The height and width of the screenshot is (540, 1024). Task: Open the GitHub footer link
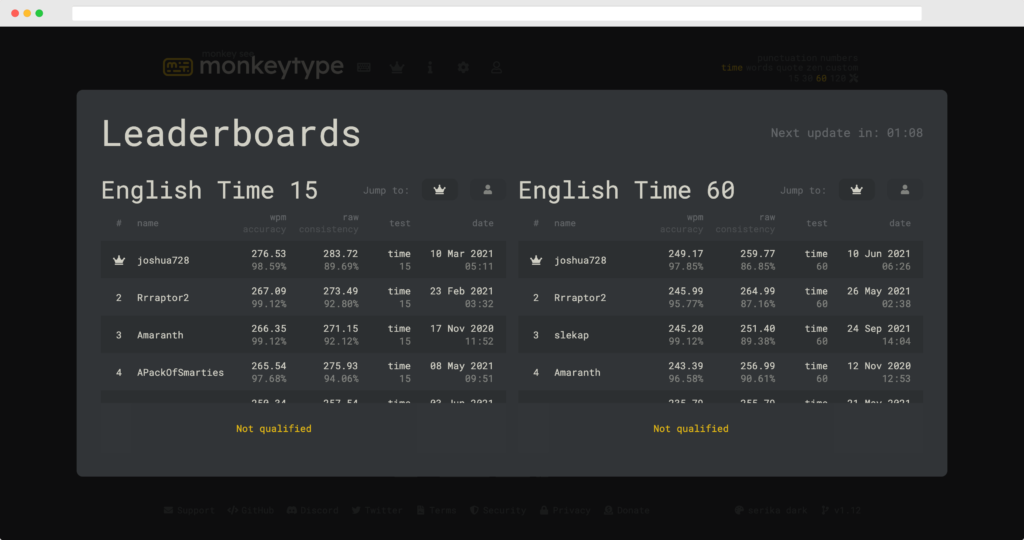(250, 510)
